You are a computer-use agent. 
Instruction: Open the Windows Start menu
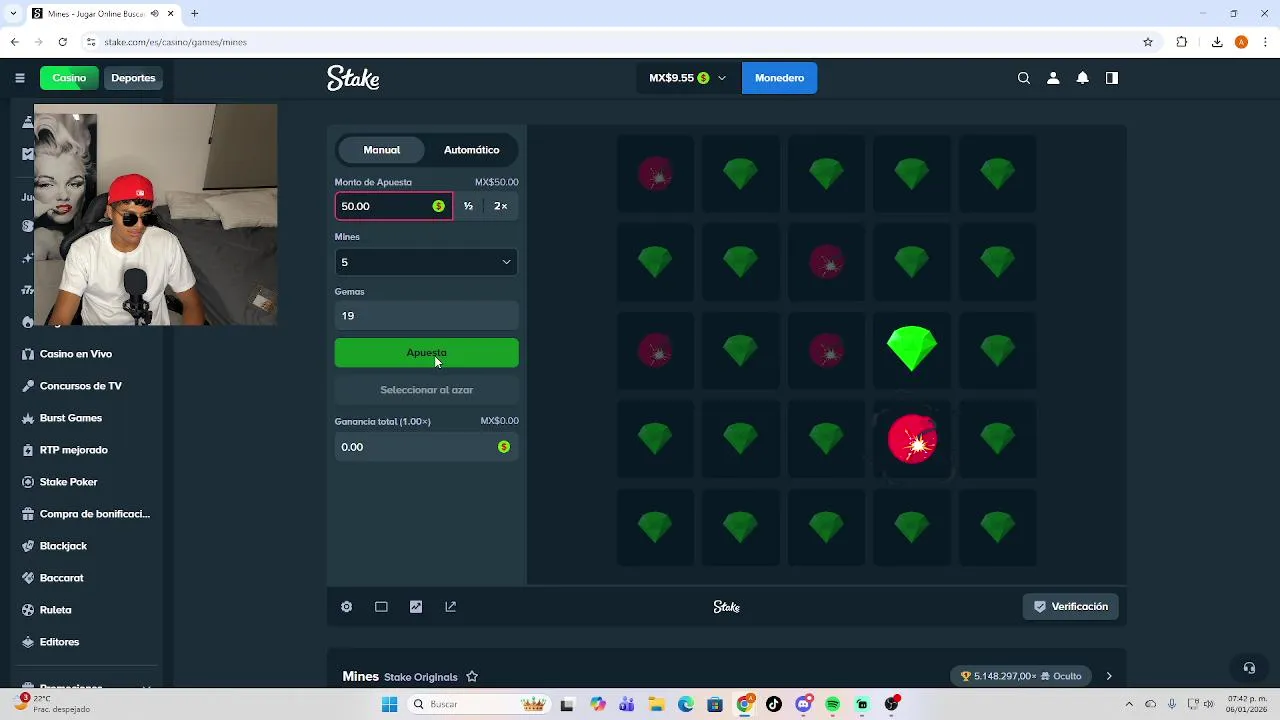click(389, 704)
